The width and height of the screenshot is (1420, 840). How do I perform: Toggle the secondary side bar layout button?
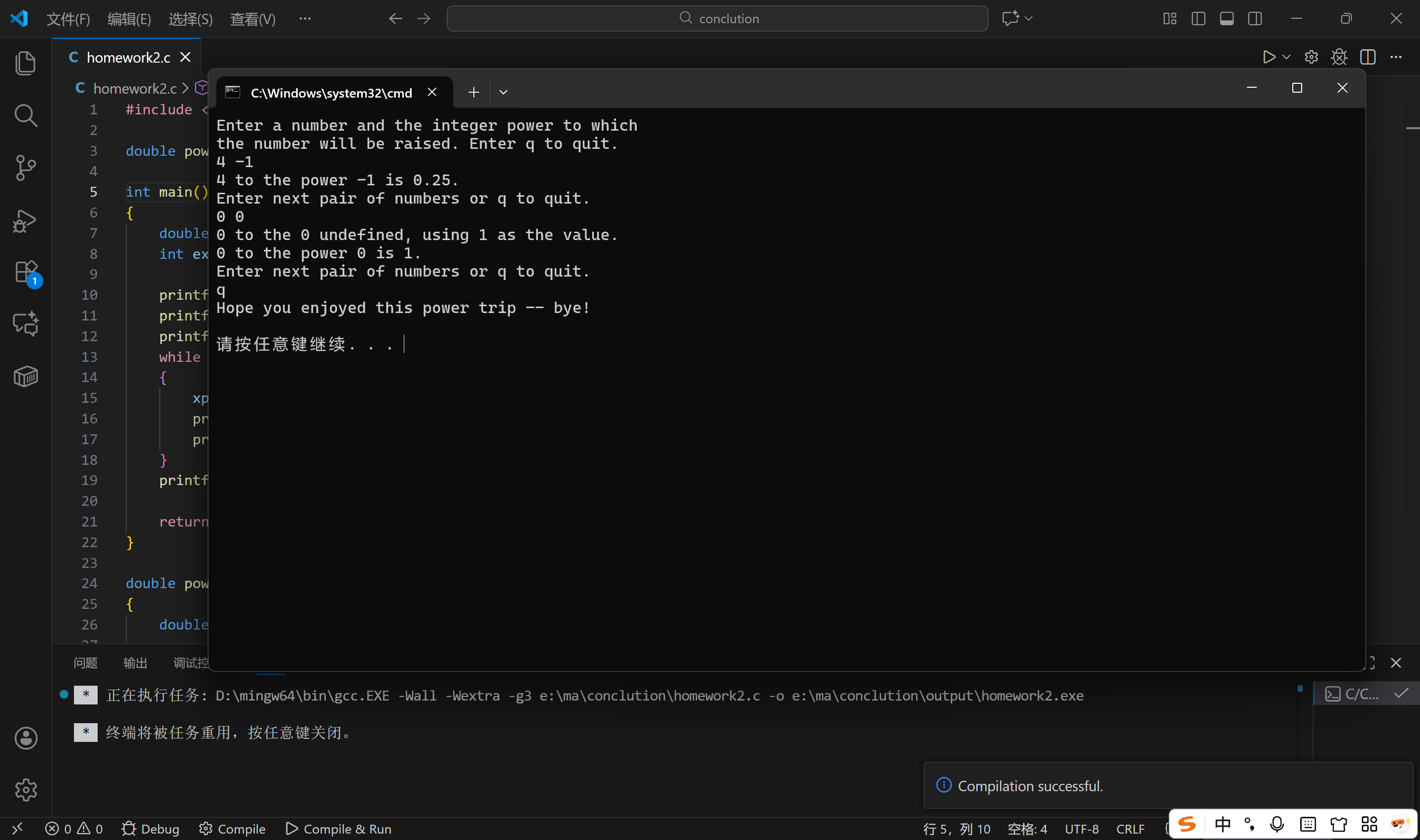click(1255, 19)
